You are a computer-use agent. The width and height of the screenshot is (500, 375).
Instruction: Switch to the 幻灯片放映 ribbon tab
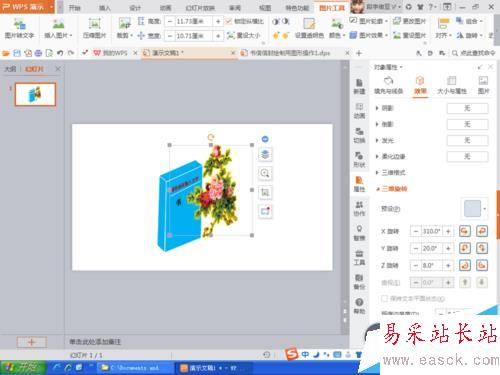pyautogui.click(x=200, y=8)
